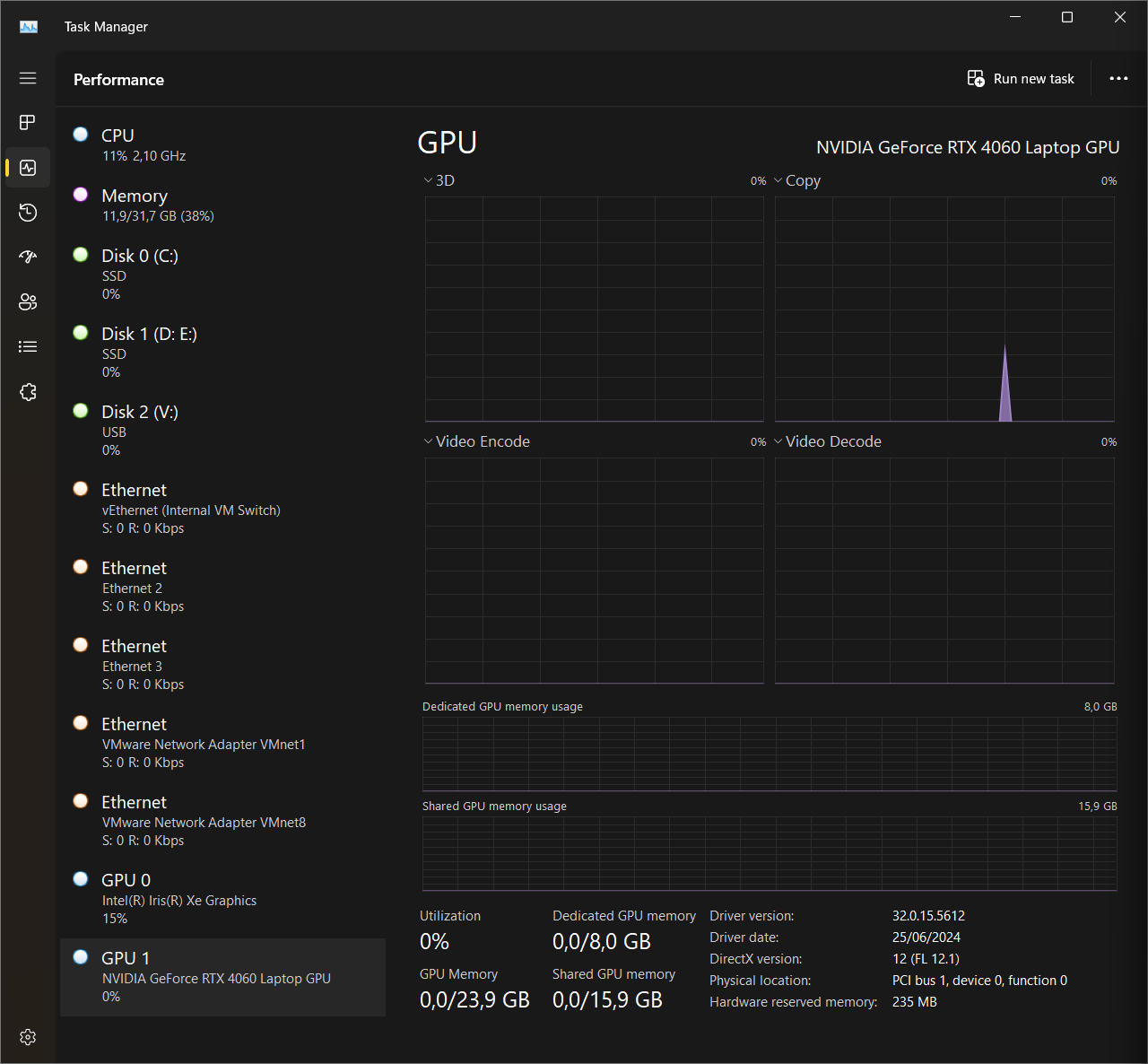
Task: Click the 3D engine usage graph
Action: coord(594,309)
